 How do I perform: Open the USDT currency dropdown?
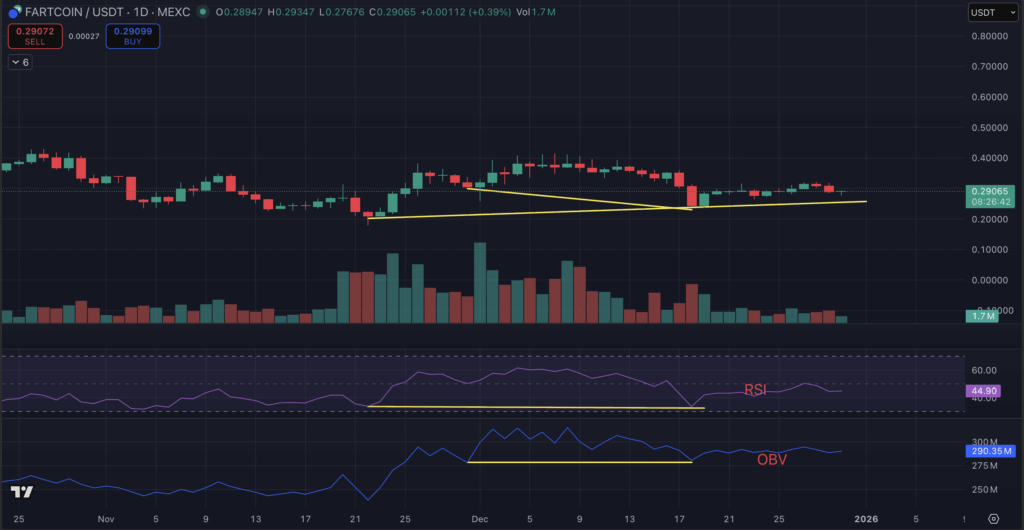[x=990, y=12]
